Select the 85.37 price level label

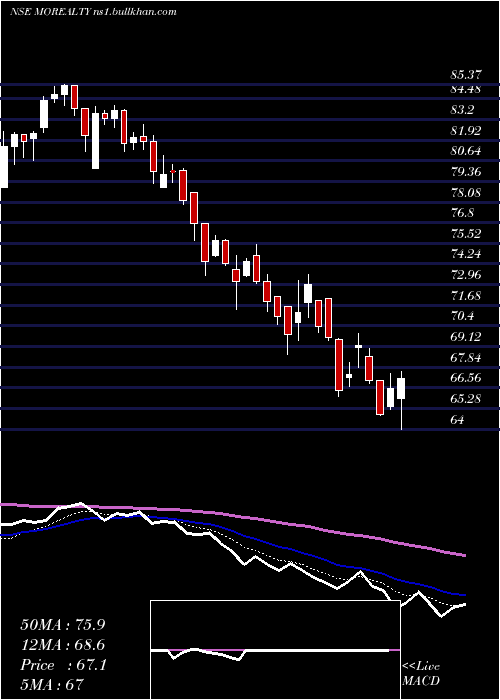click(x=466, y=75)
